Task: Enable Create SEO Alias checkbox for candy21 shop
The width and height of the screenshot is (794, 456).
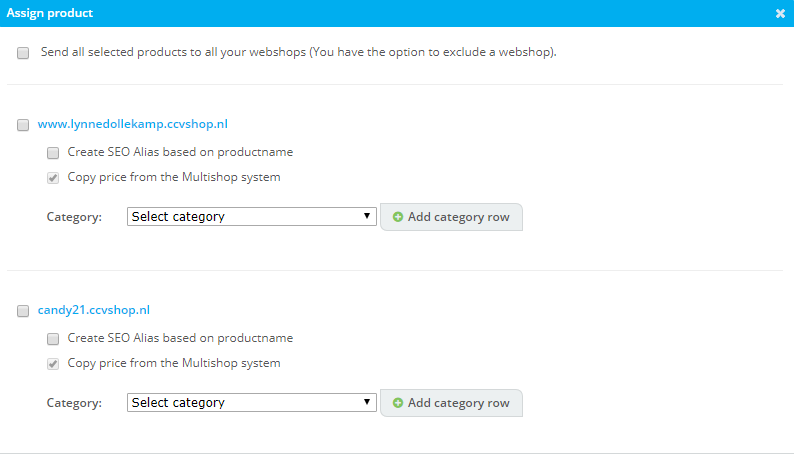Action: [x=53, y=339]
